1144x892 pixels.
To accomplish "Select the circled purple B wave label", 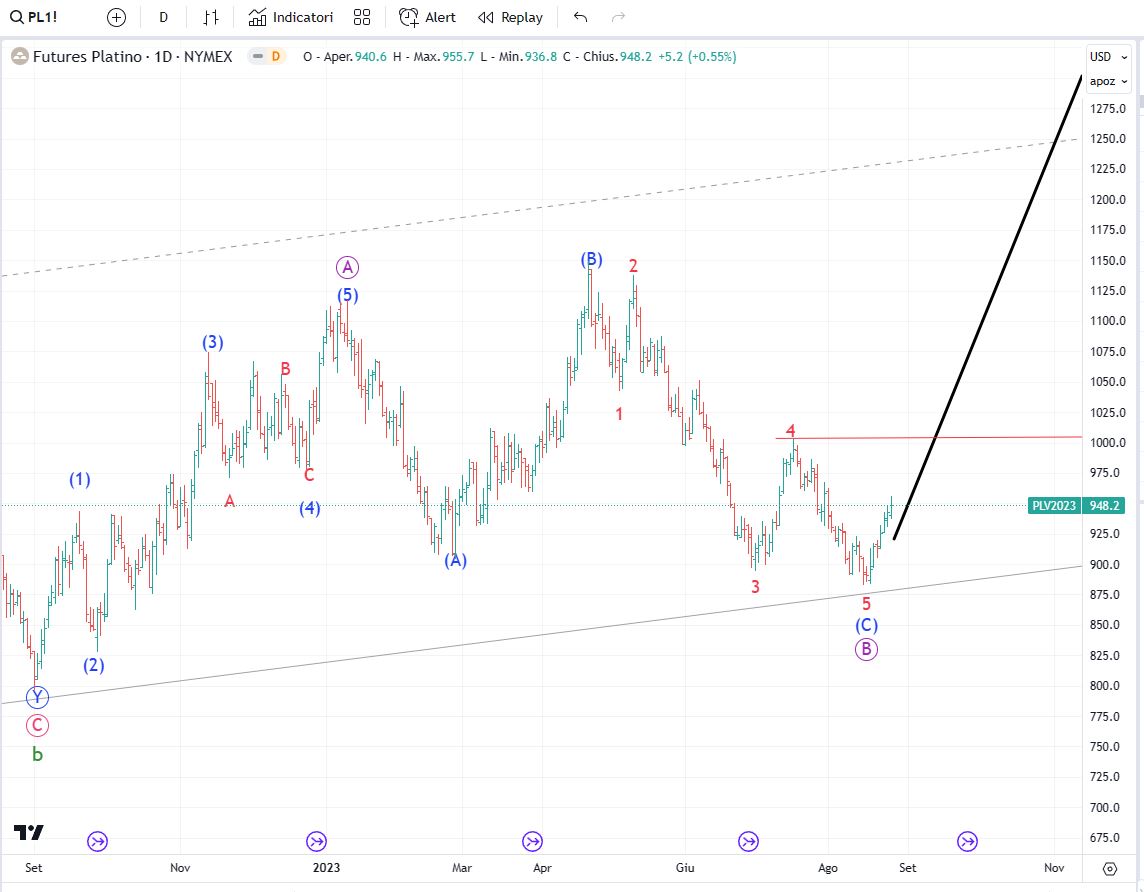I will tap(866, 649).
